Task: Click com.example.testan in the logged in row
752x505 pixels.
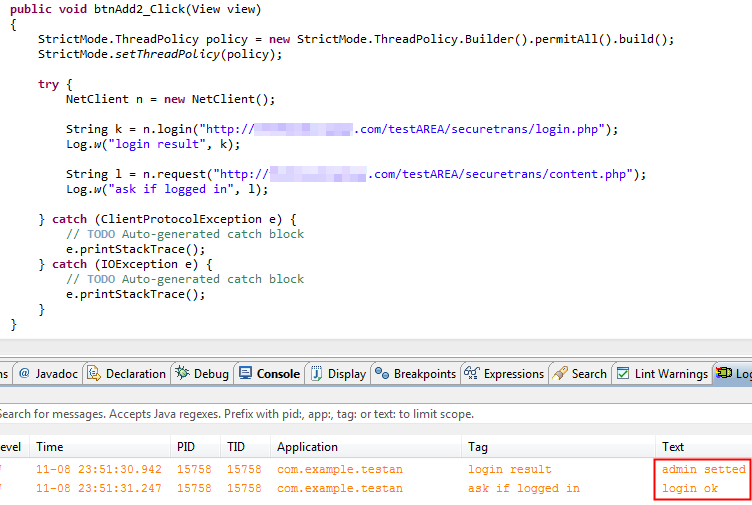Action: (x=340, y=488)
